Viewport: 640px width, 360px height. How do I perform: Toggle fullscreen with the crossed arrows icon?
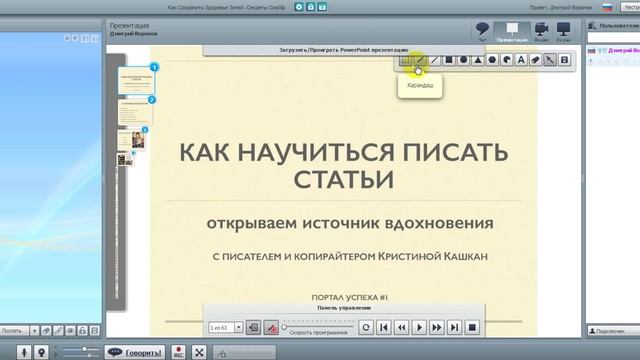coord(199,352)
